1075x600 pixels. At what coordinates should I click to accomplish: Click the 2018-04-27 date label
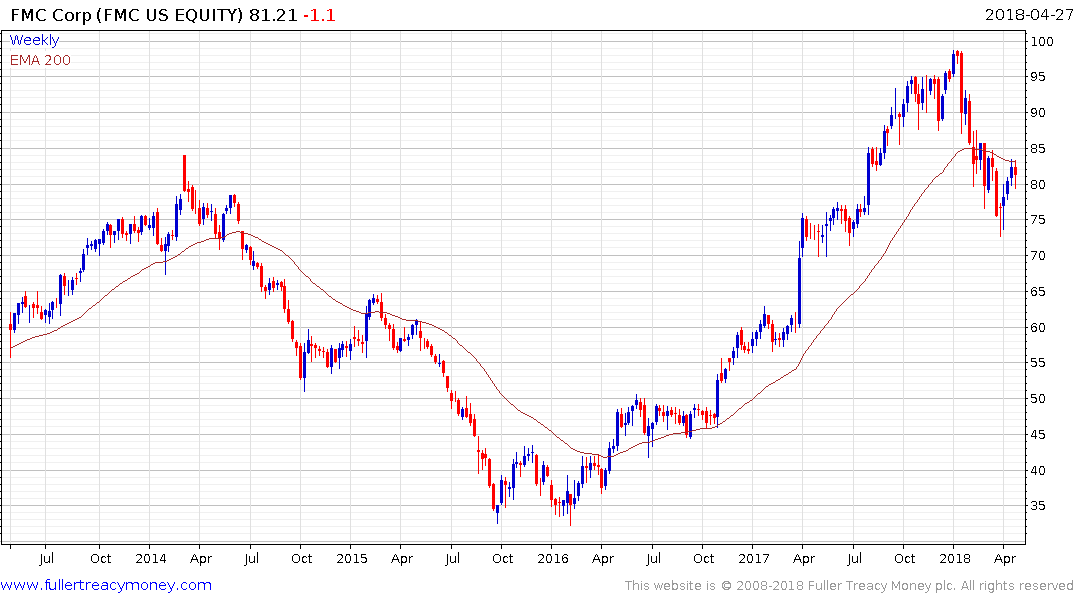pyautogui.click(x=1029, y=15)
